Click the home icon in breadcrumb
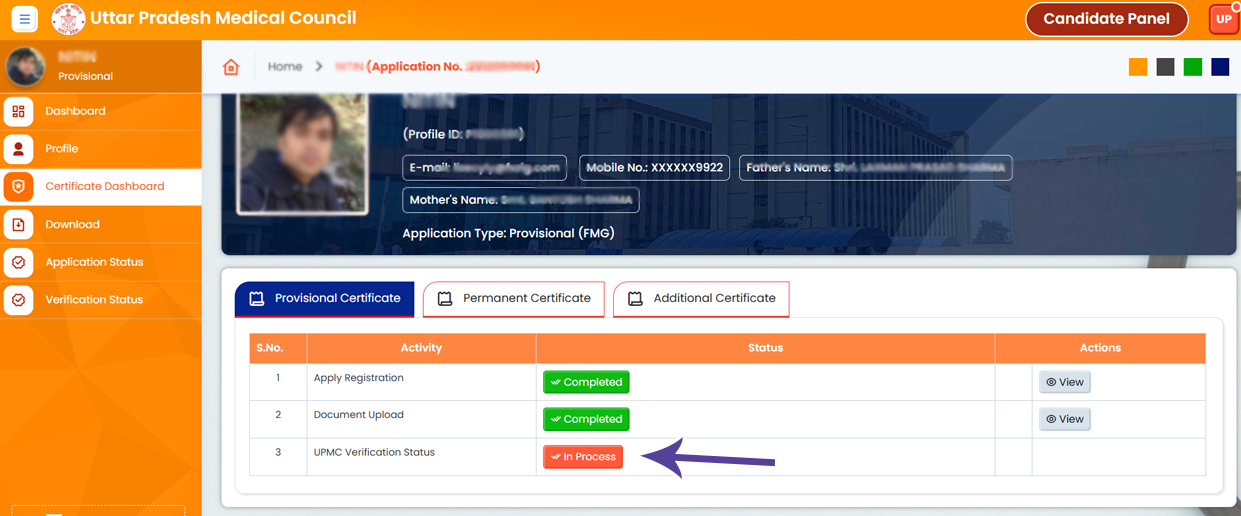 pos(231,67)
